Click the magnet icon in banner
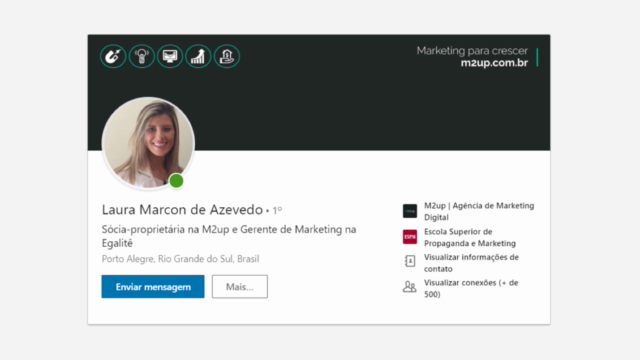This screenshot has width=640, height=360. pos(113,56)
